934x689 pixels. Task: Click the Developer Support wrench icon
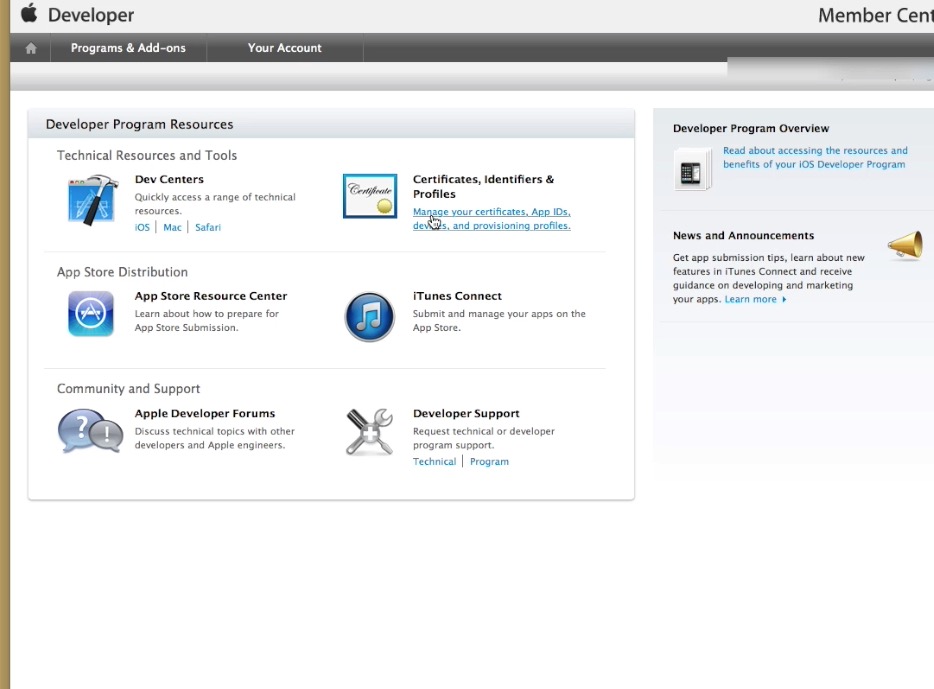pyautogui.click(x=369, y=430)
